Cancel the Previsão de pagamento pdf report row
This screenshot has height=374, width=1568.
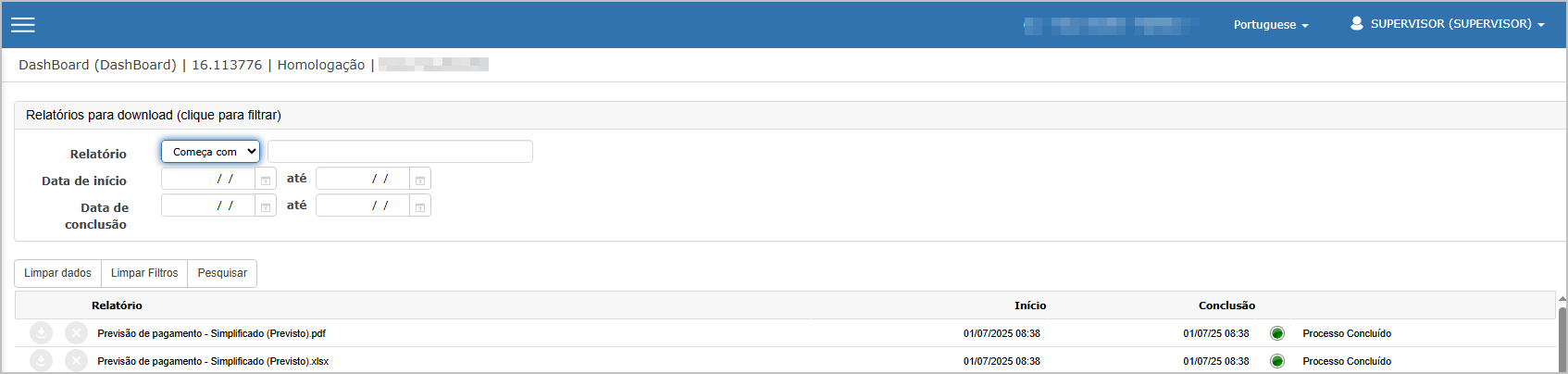point(77,332)
